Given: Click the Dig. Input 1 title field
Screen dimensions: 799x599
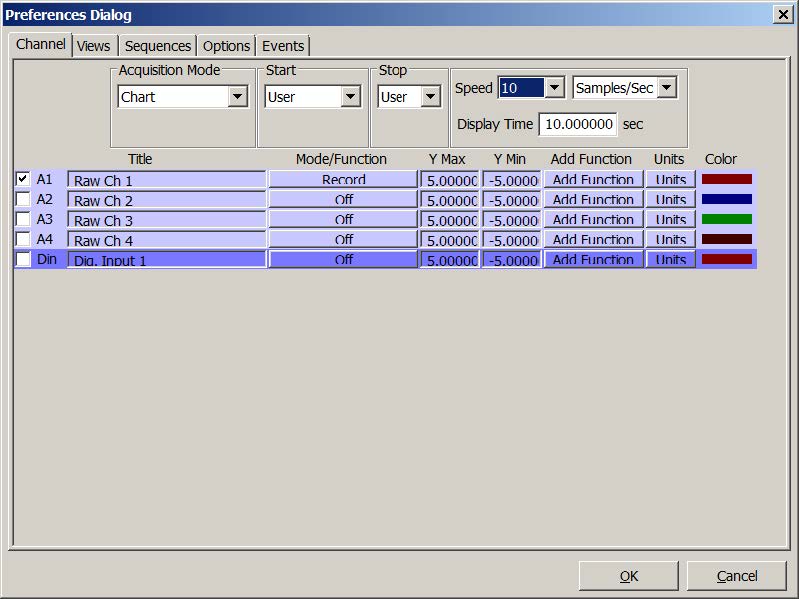Looking at the screenshot, I should tap(167, 259).
